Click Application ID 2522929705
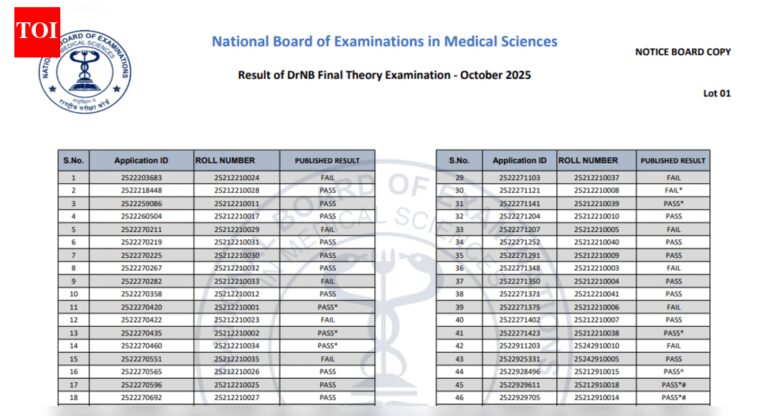Image resolution: width=768 pixels, height=416 pixels. click(519, 397)
